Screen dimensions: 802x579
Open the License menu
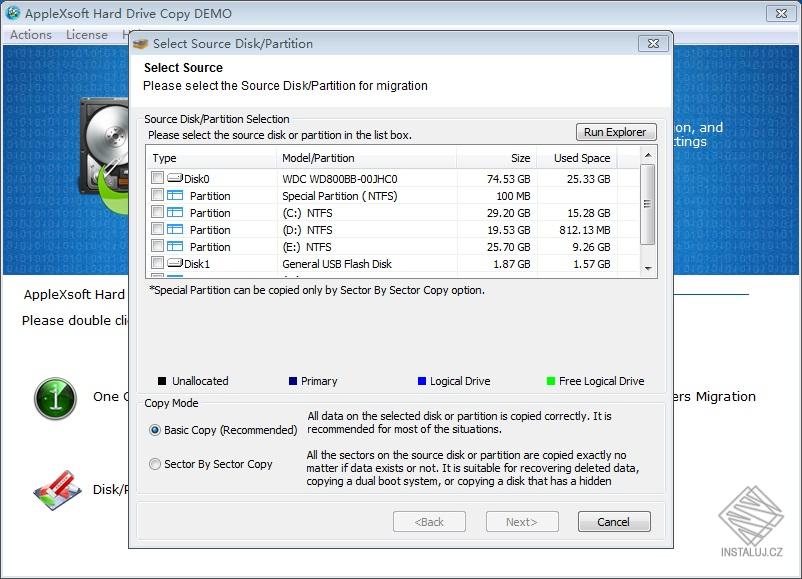(x=86, y=34)
